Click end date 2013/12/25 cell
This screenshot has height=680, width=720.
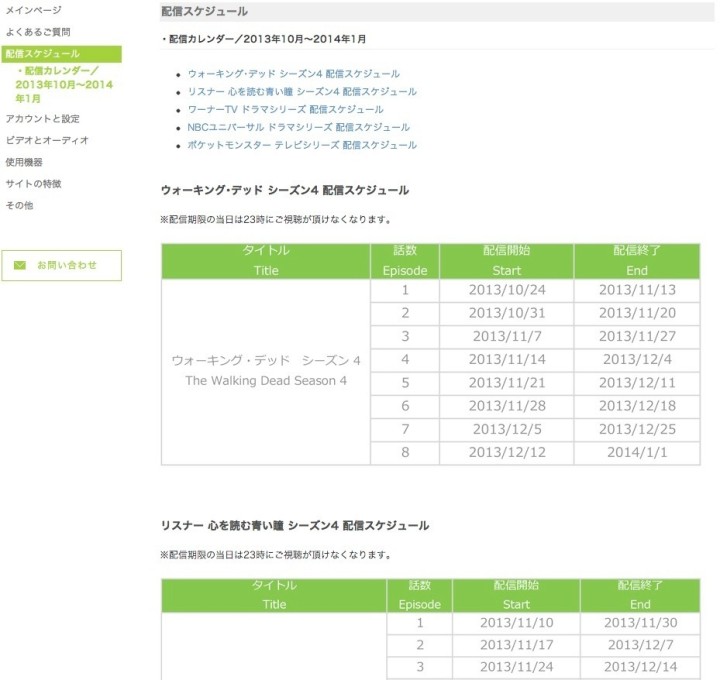(637, 429)
